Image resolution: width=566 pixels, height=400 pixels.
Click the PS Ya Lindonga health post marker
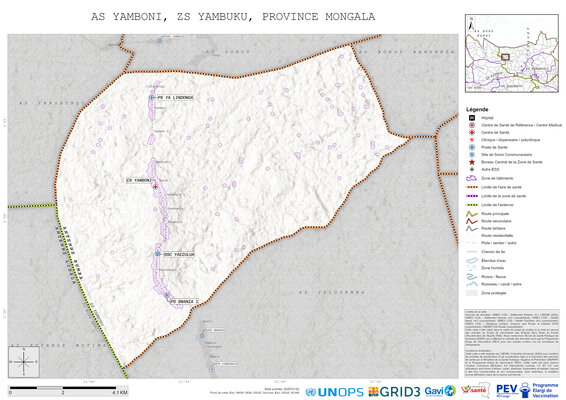(x=152, y=98)
